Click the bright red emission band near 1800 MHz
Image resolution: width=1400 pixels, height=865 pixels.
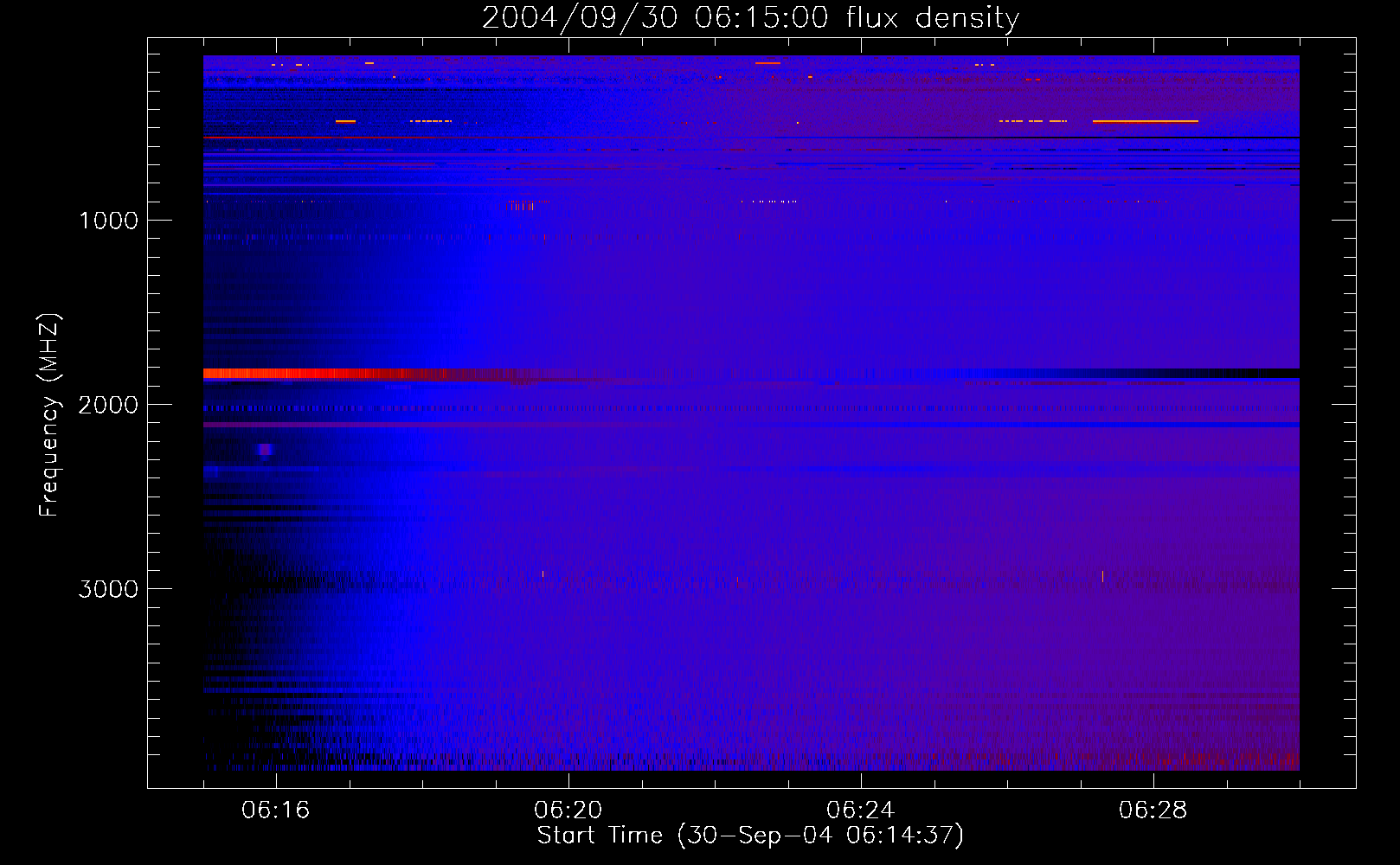coord(346,374)
